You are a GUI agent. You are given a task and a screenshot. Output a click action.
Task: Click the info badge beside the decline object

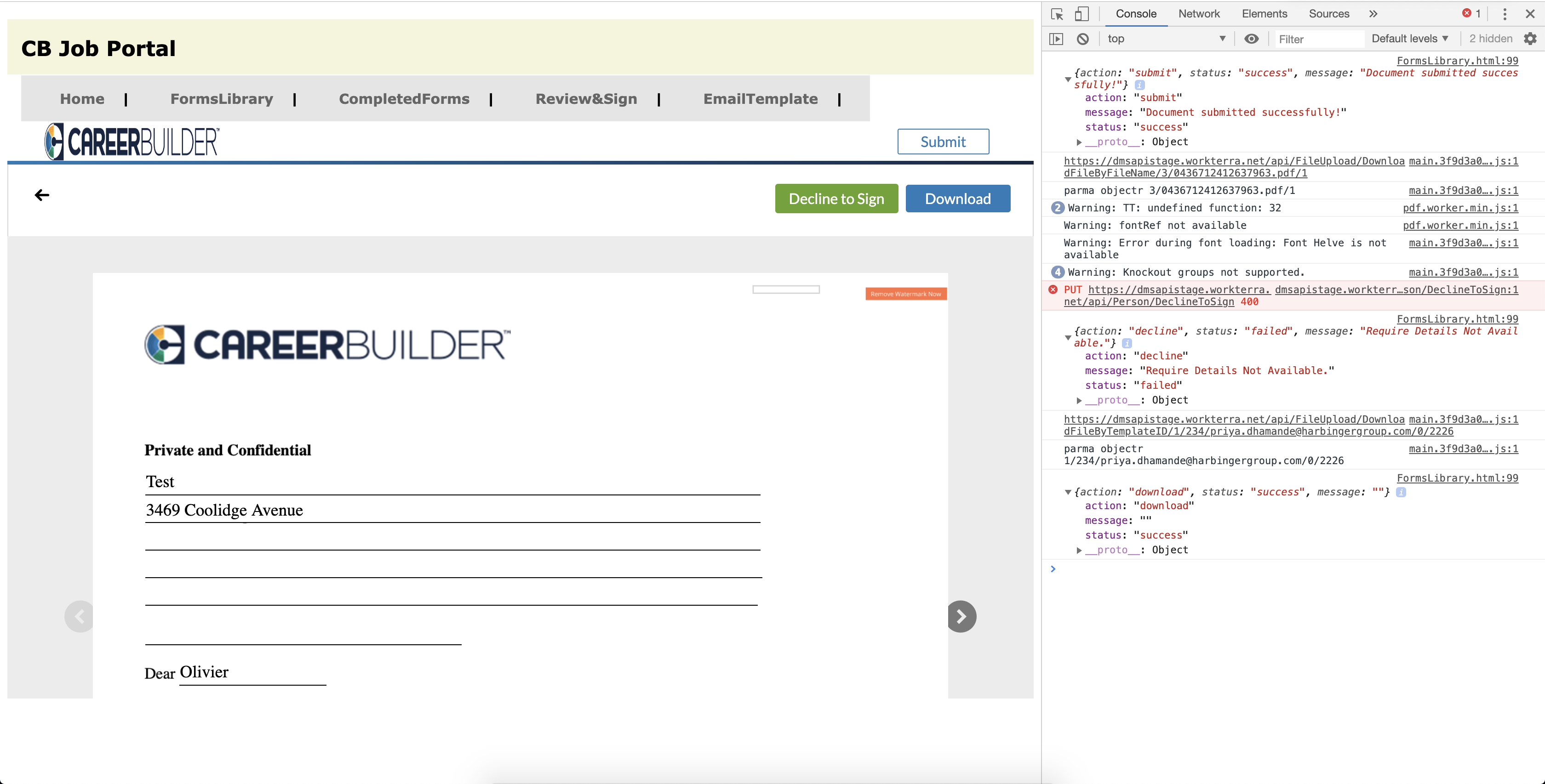pos(1127,343)
